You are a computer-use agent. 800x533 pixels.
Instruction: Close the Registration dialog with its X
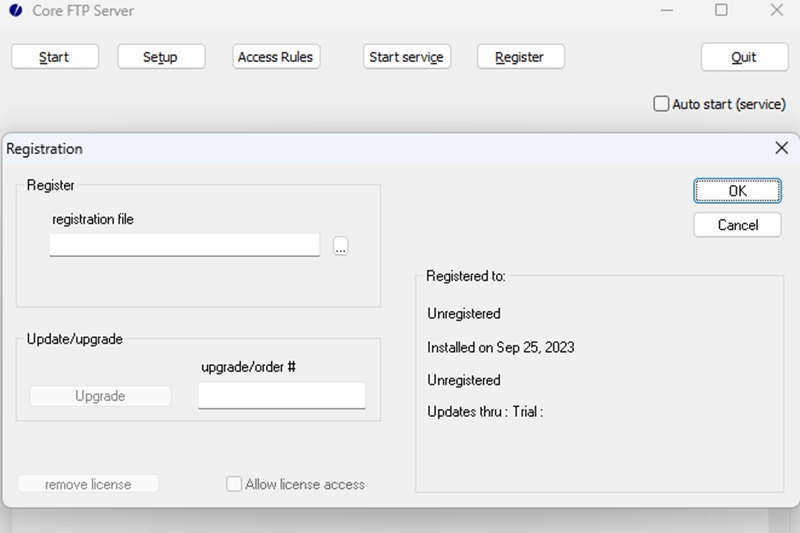pyautogui.click(x=781, y=148)
